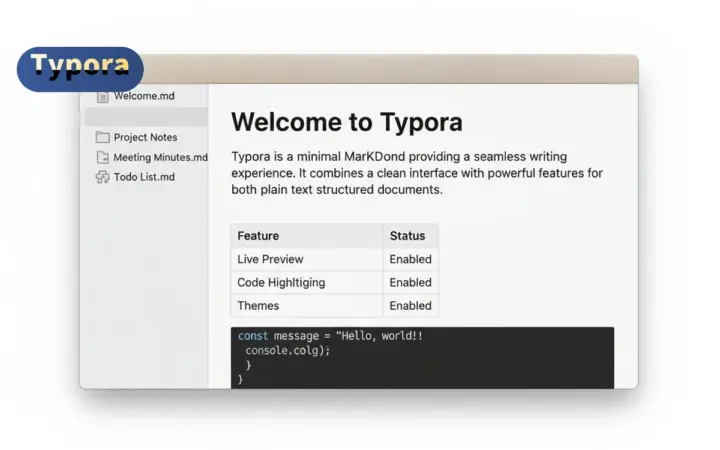Image resolution: width=720 pixels, height=450 pixels.
Task: Click the Meeting Minutes.md file icon
Action: coord(102,158)
